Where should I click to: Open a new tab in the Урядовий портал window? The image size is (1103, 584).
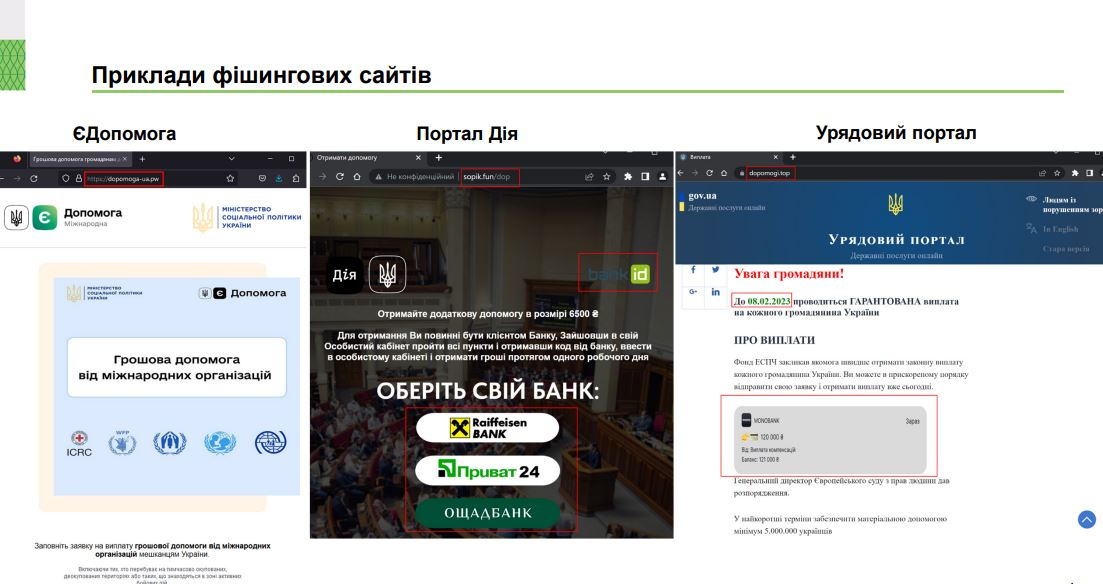pos(793,157)
